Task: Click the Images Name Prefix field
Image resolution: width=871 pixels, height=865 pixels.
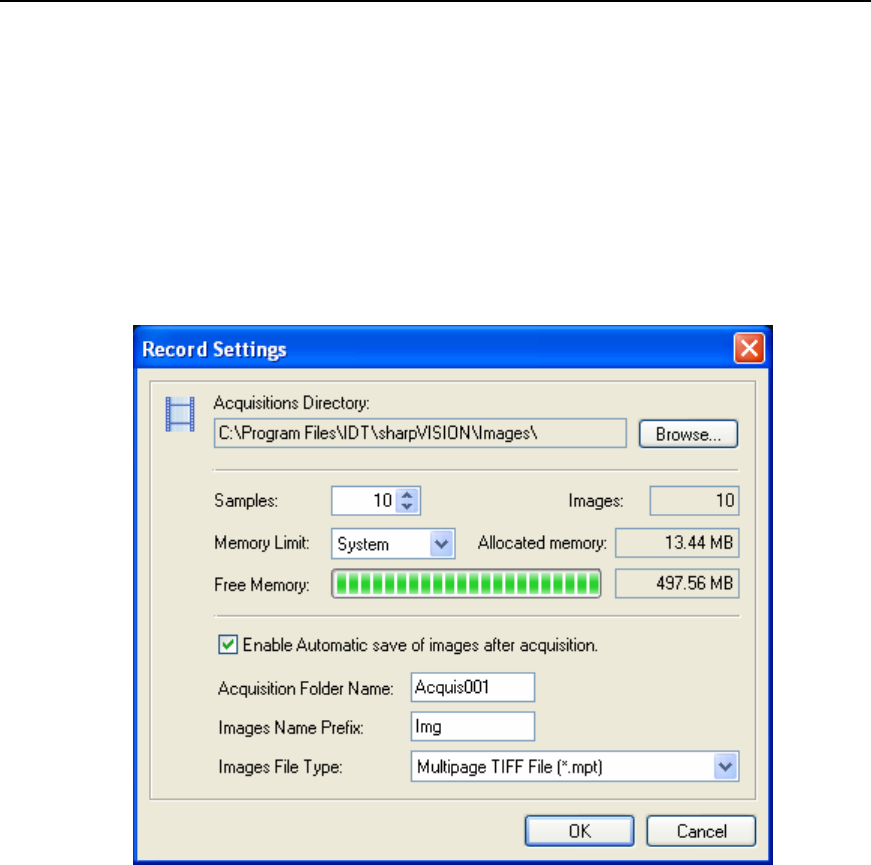Action: [x=472, y=727]
